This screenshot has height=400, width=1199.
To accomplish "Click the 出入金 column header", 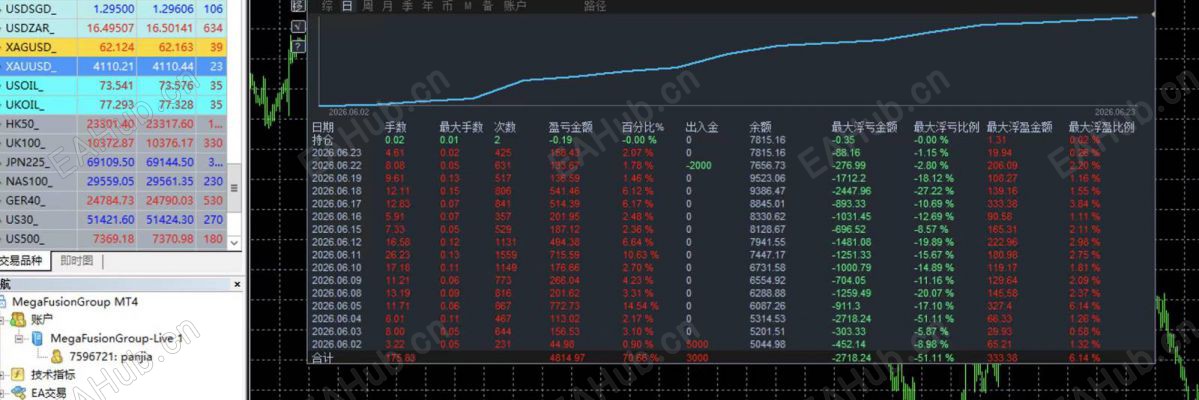I will (x=702, y=128).
